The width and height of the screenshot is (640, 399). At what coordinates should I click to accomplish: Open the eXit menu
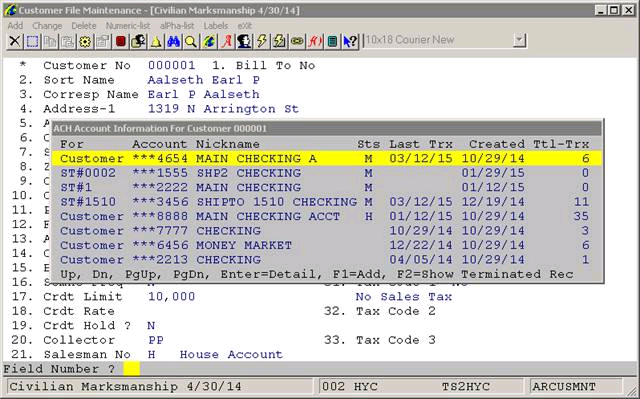[244, 26]
